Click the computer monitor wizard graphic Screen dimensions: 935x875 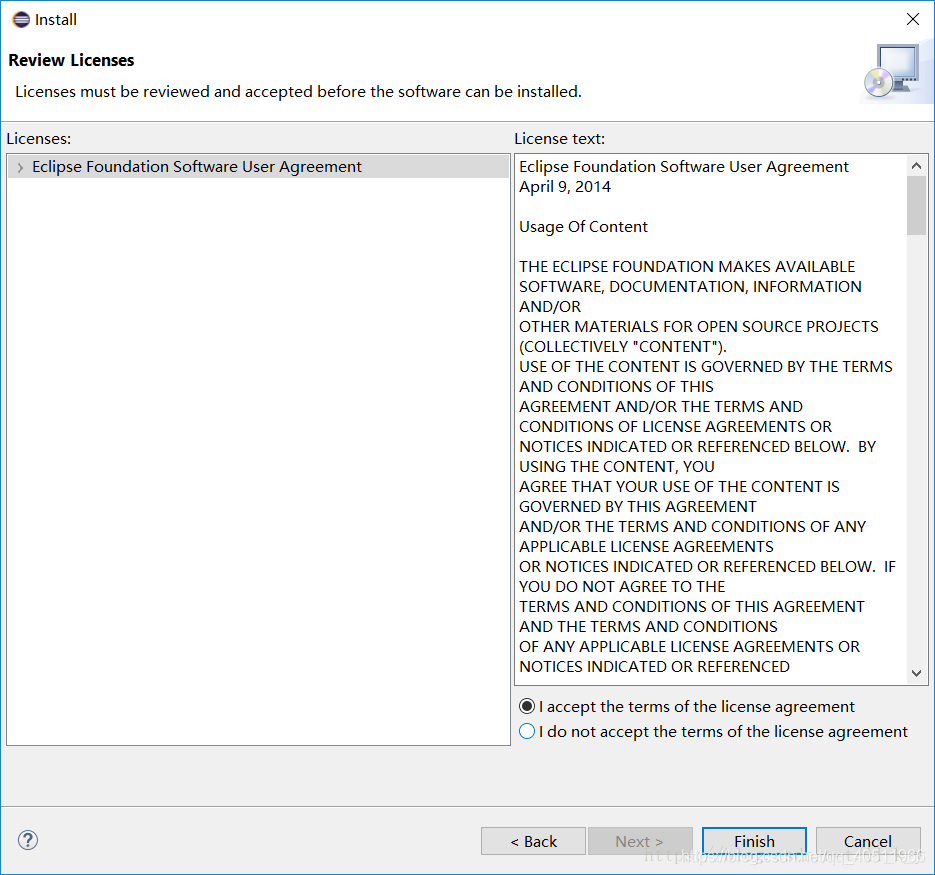[897, 70]
